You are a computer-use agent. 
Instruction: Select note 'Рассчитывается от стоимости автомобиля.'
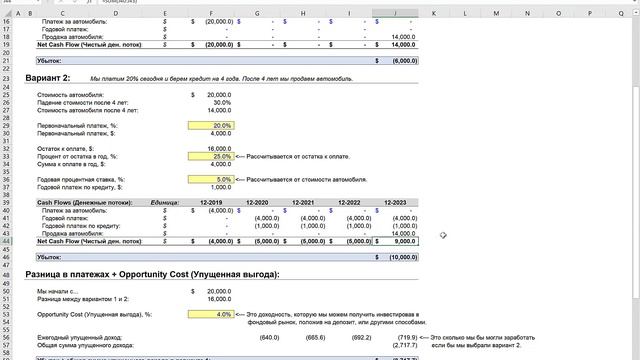click(307, 179)
